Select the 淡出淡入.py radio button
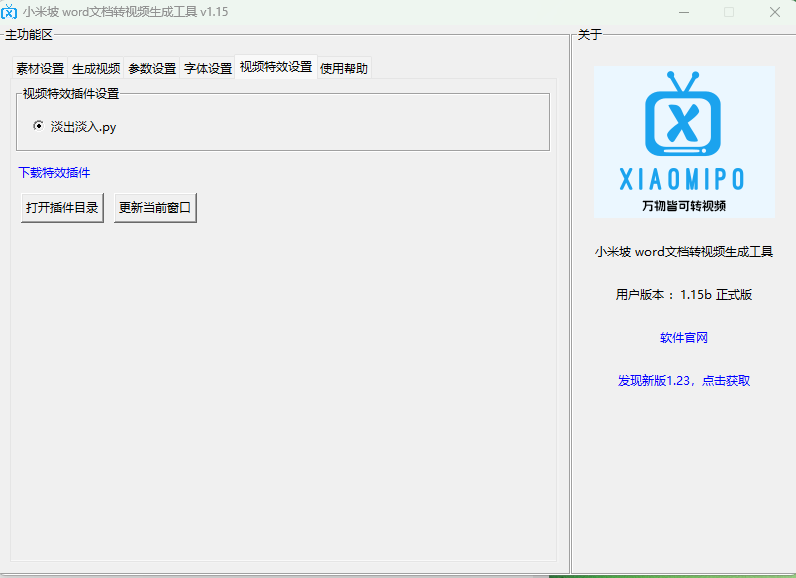Image resolution: width=796 pixels, height=578 pixels. pyautogui.click(x=39, y=127)
